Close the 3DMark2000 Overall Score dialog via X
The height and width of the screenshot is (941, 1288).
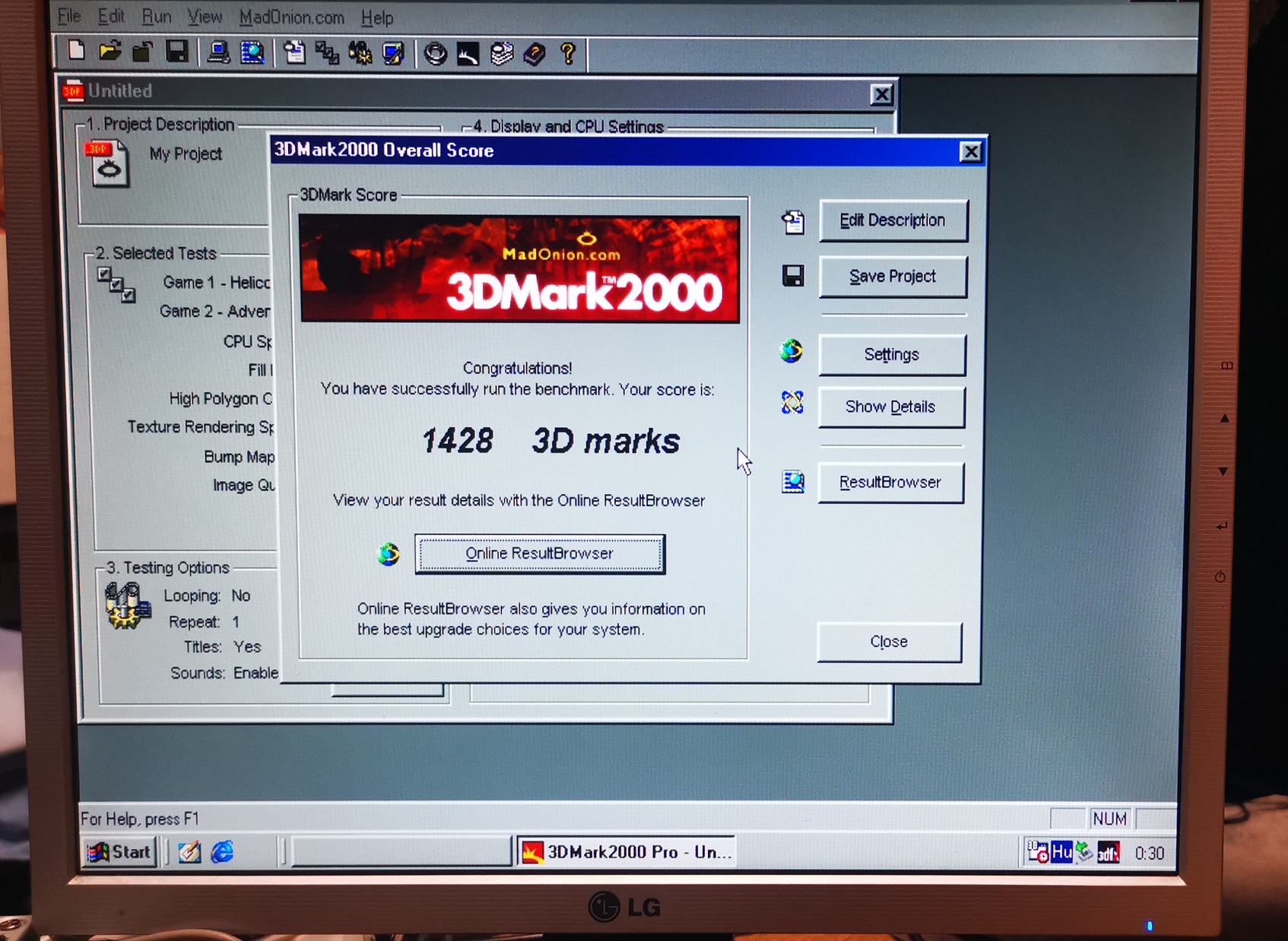[971, 153]
